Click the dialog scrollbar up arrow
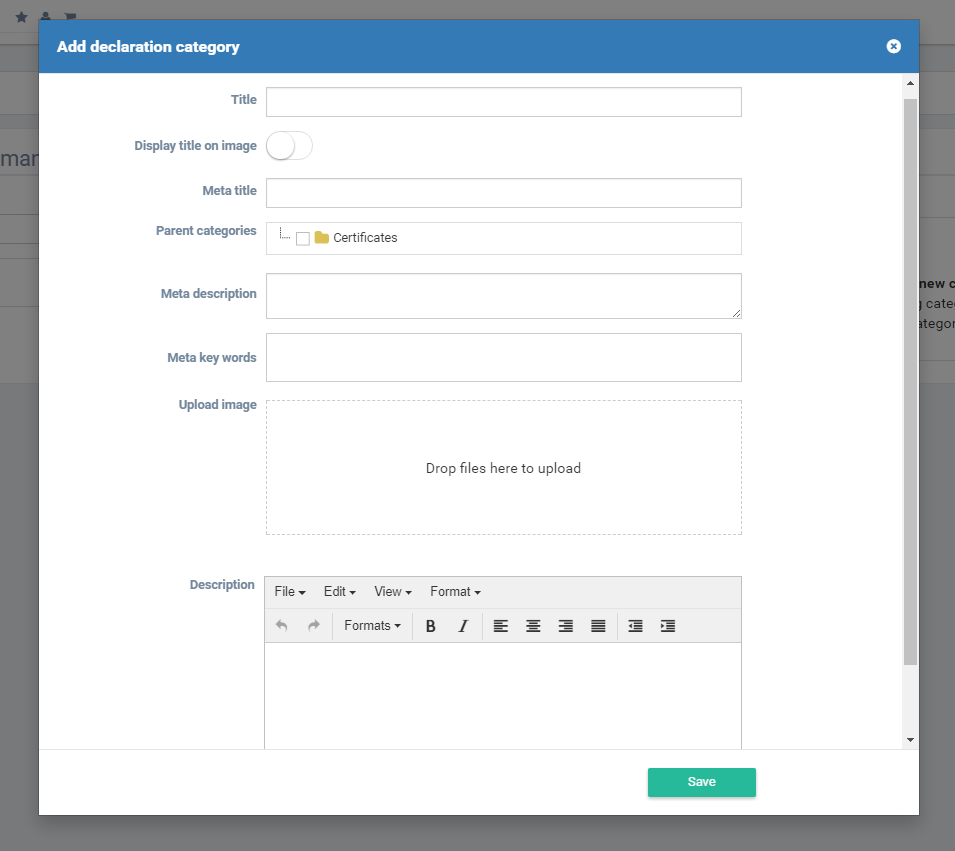955x851 pixels. 911,83
